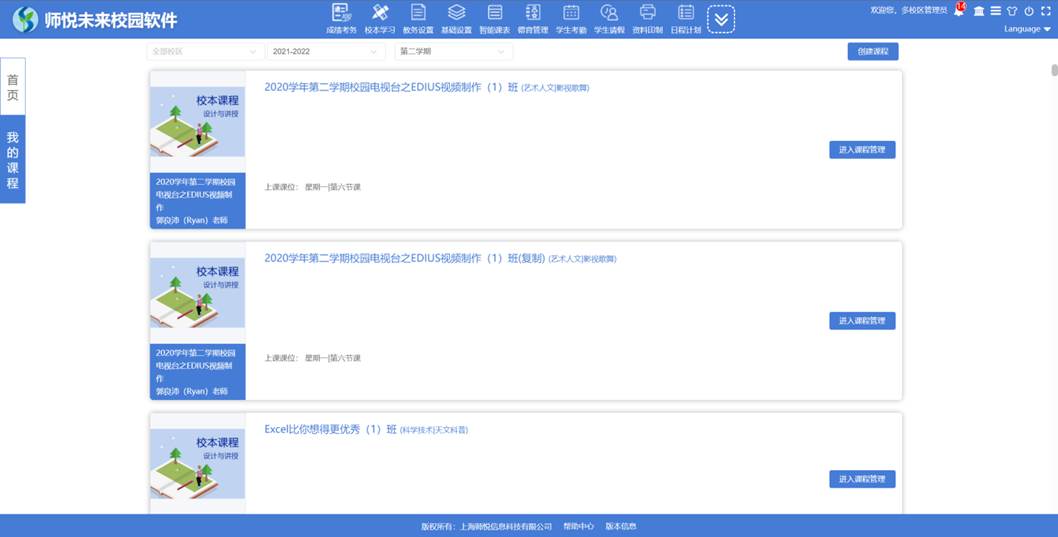This screenshot has width=1058, height=537.
Task: Click the page vertical scrollbar thumb
Action: [1055, 70]
